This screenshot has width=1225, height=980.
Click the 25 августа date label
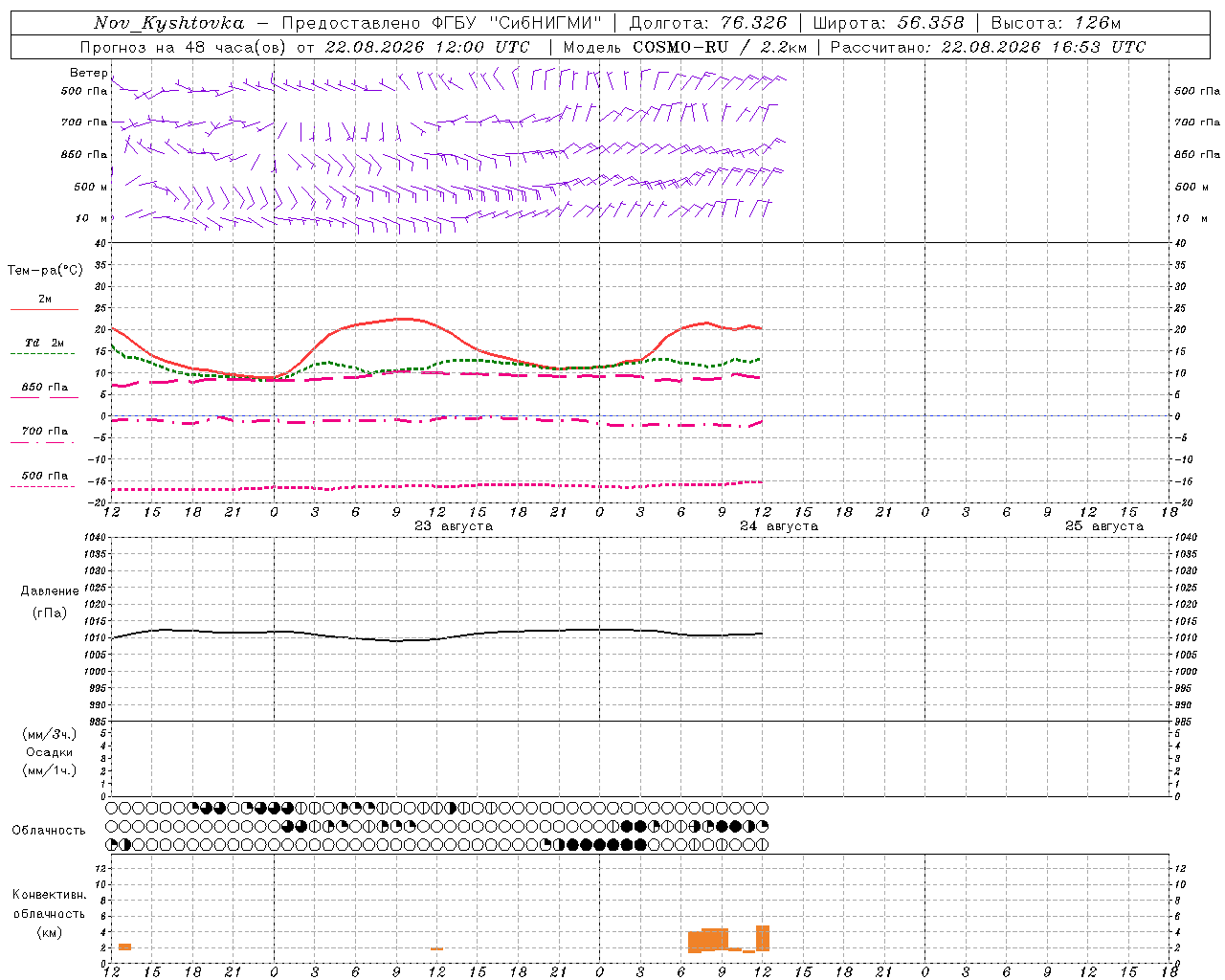coord(1103,526)
